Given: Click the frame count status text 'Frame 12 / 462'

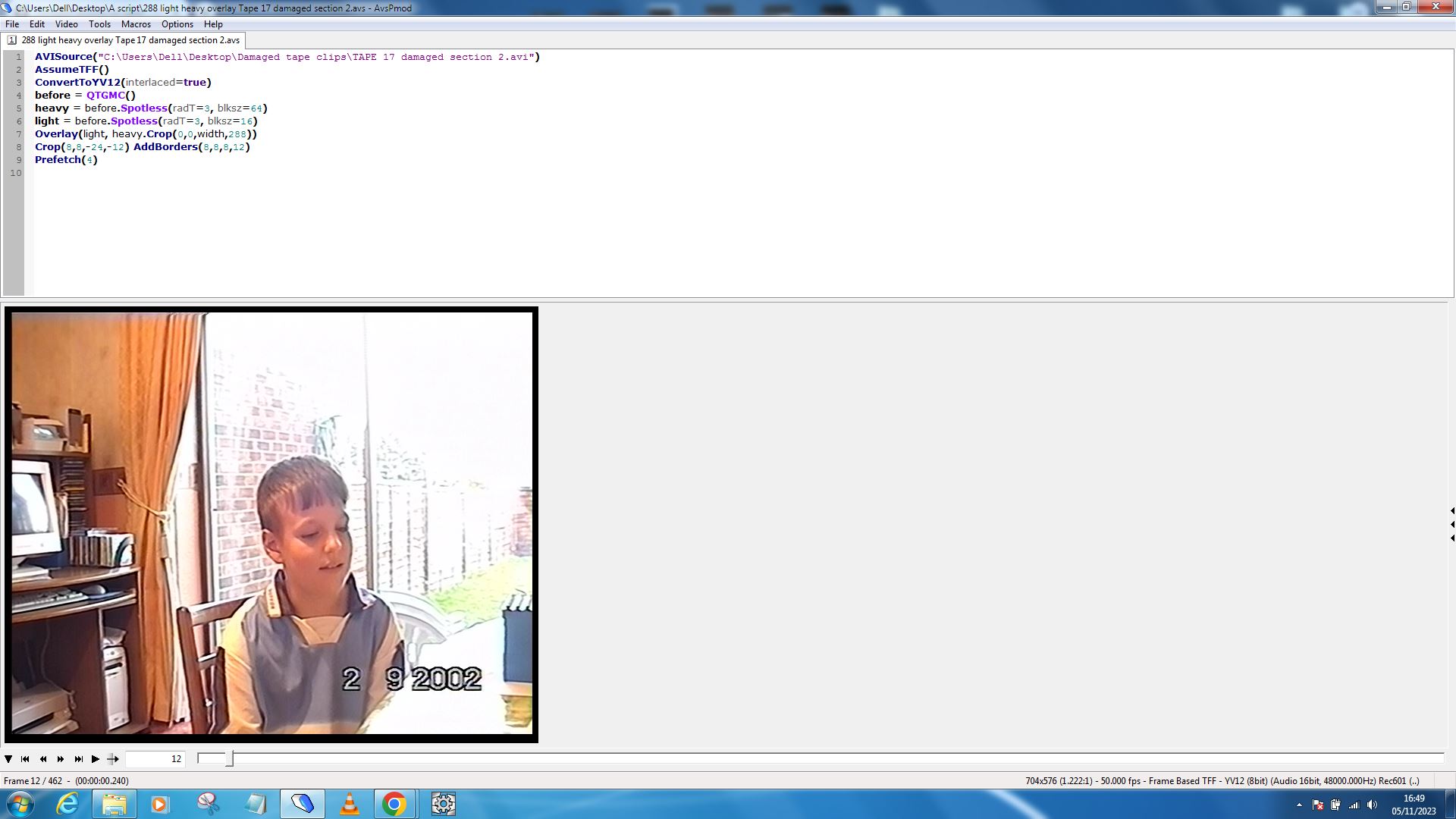Looking at the screenshot, I should pos(33,781).
